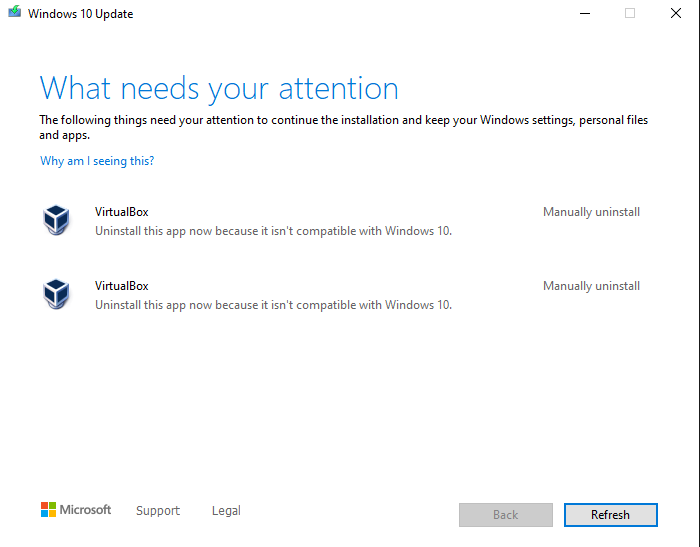Click the greyed-out Back button
700x547 pixels.
pyautogui.click(x=506, y=515)
